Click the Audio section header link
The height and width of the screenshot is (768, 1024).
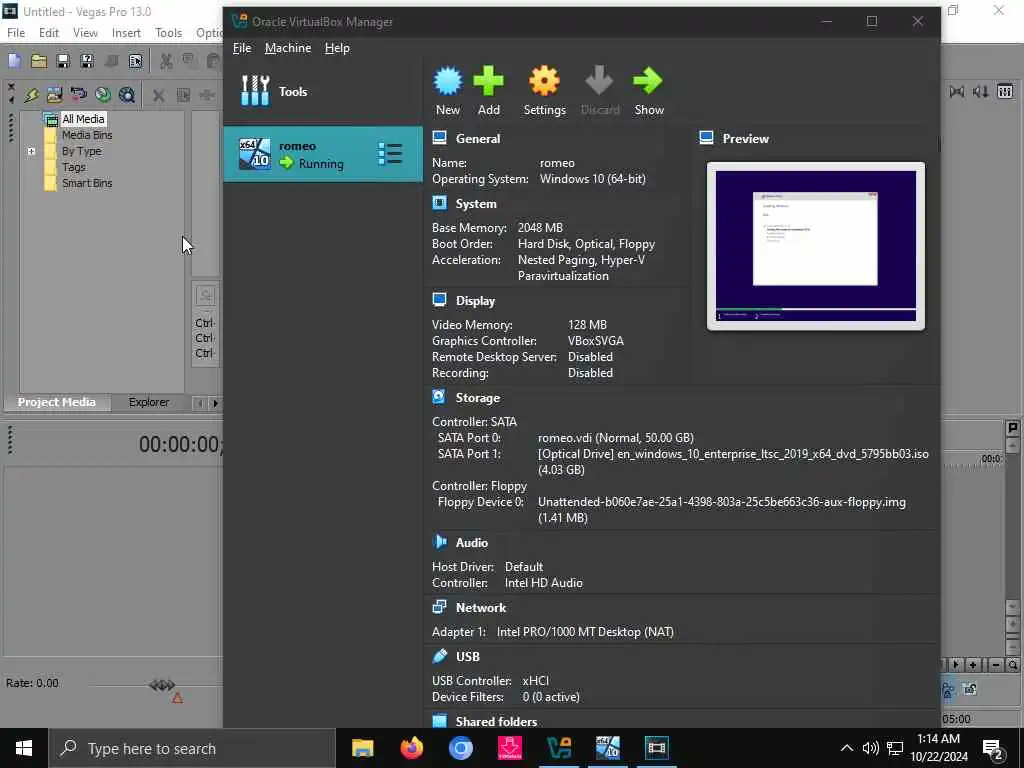coord(472,543)
